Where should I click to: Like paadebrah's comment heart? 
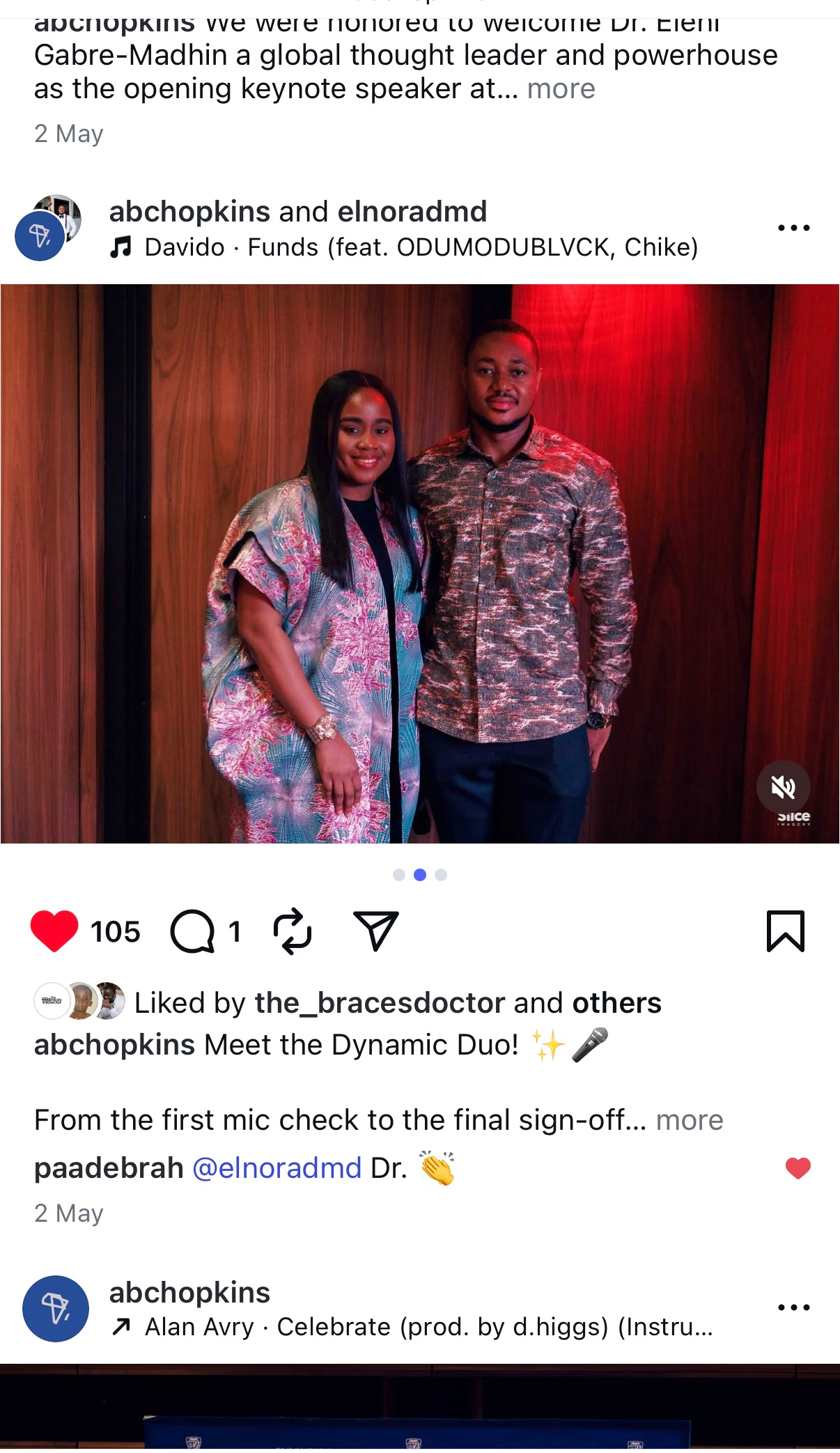[x=798, y=1168]
